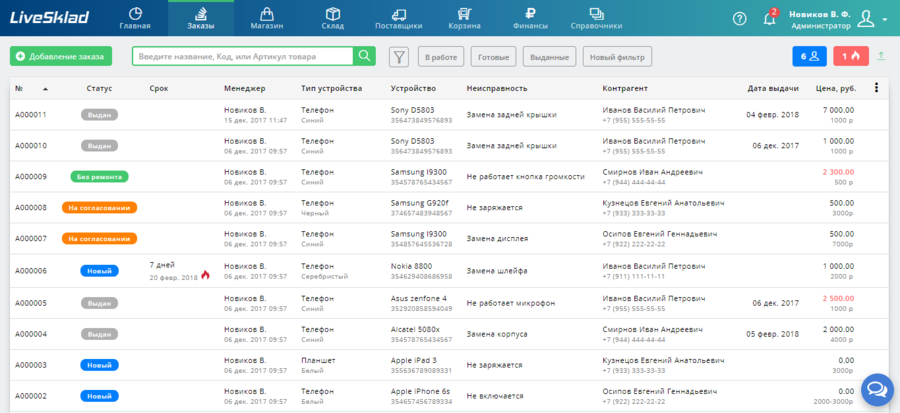Image resolution: width=900 pixels, height=413 pixels.
Task: Click the Замена дисплея fault text
Action: point(497,239)
